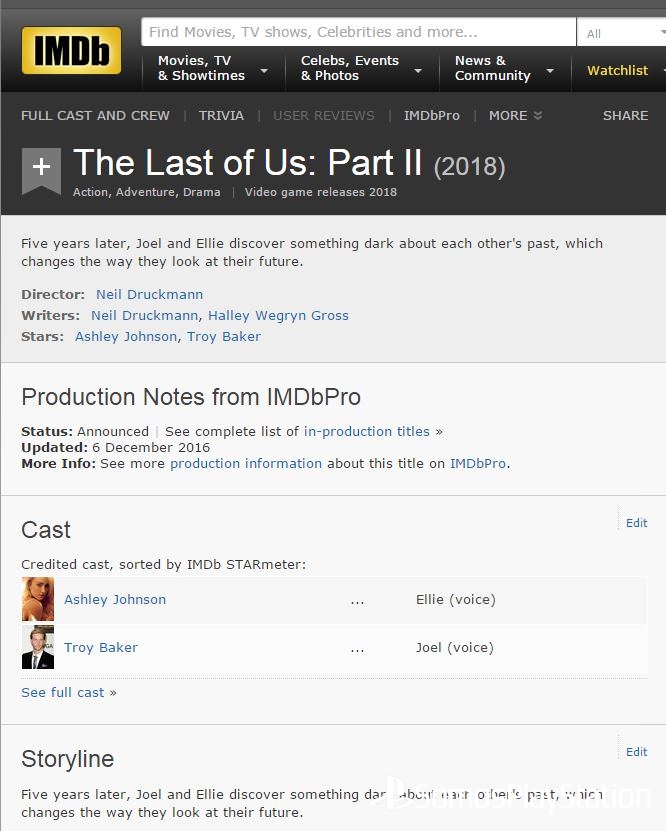666x831 pixels.
Task: Expand the MORE menu
Action: [x=515, y=116]
